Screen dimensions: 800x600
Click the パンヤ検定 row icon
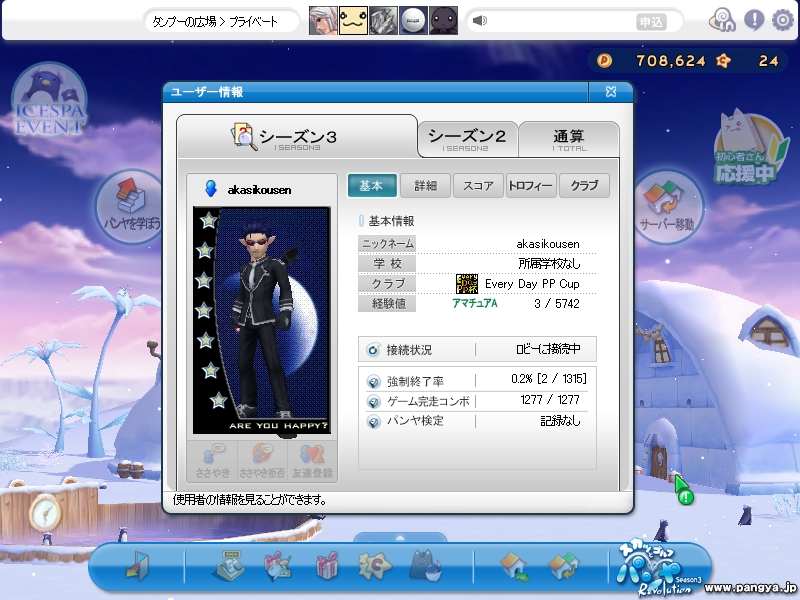point(373,422)
